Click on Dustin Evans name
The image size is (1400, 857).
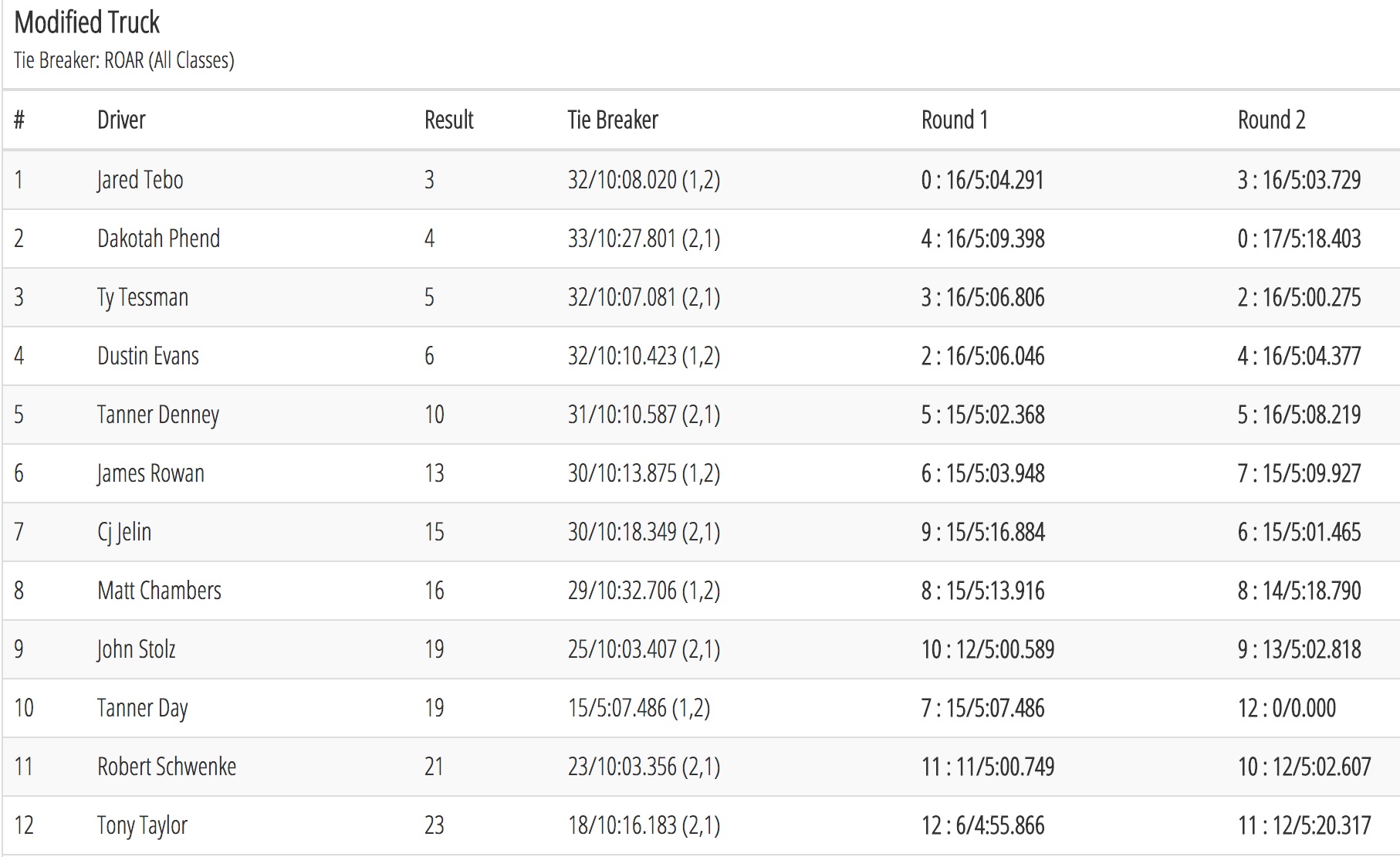tap(148, 356)
